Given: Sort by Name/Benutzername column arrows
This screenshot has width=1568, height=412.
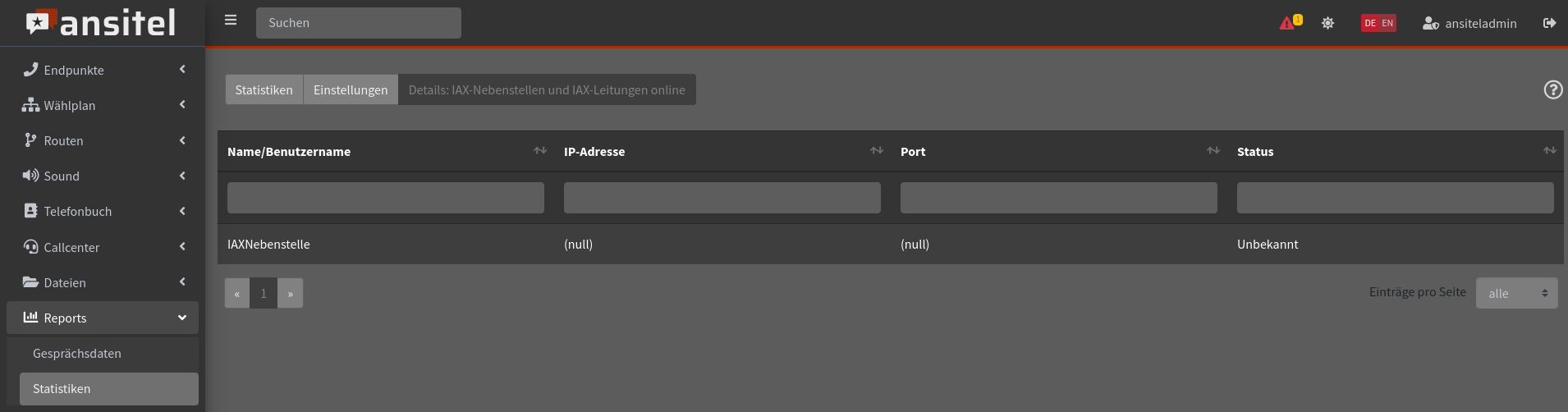Looking at the screenshot, I should 539,151.
